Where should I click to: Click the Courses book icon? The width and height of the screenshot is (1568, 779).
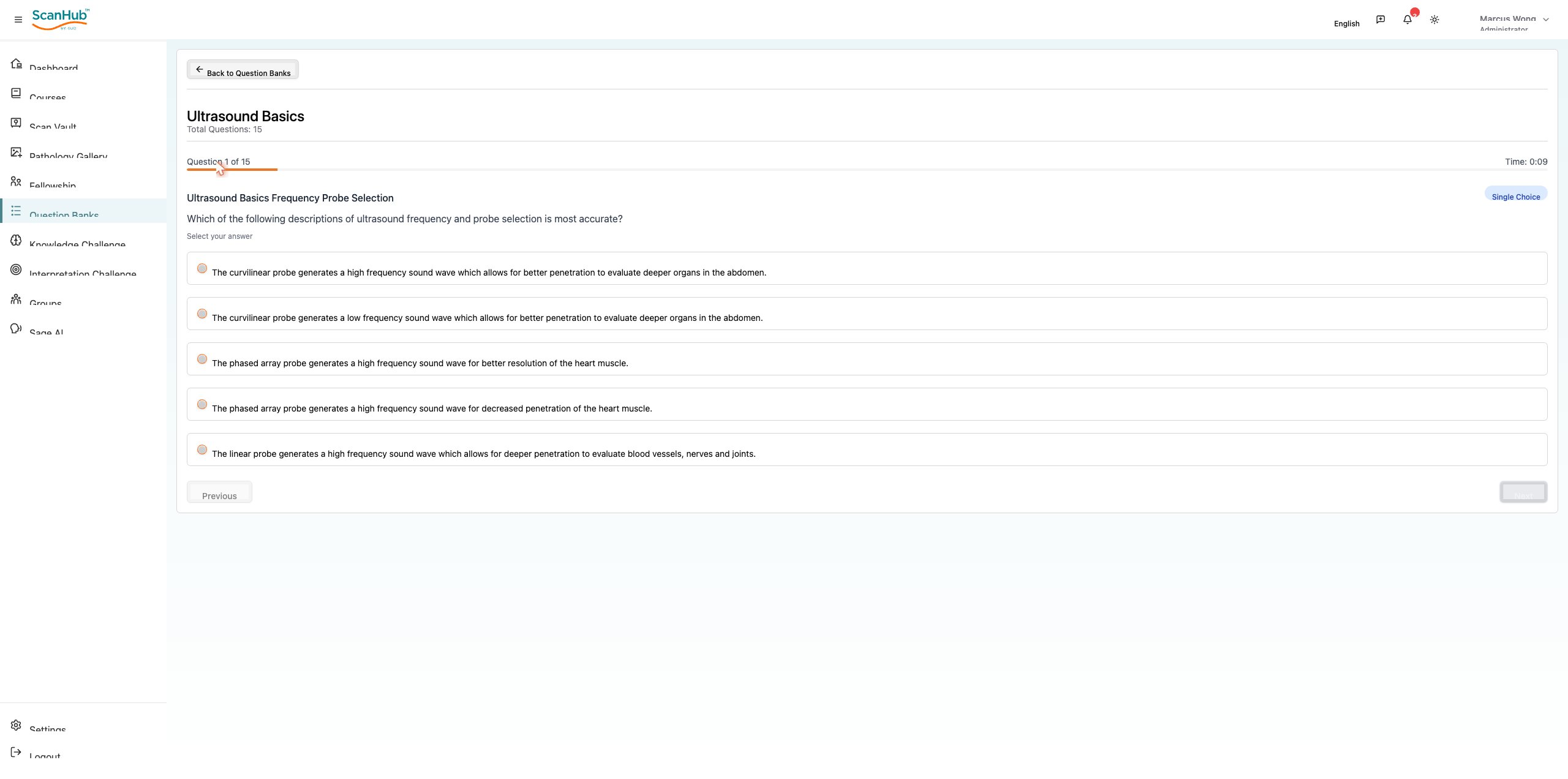pos(17,93)
